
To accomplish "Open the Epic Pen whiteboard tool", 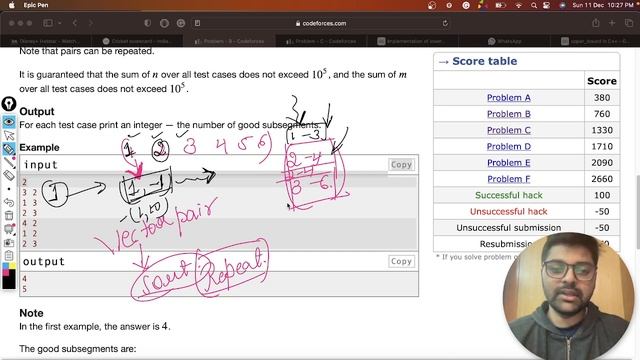I will point(9,229).
